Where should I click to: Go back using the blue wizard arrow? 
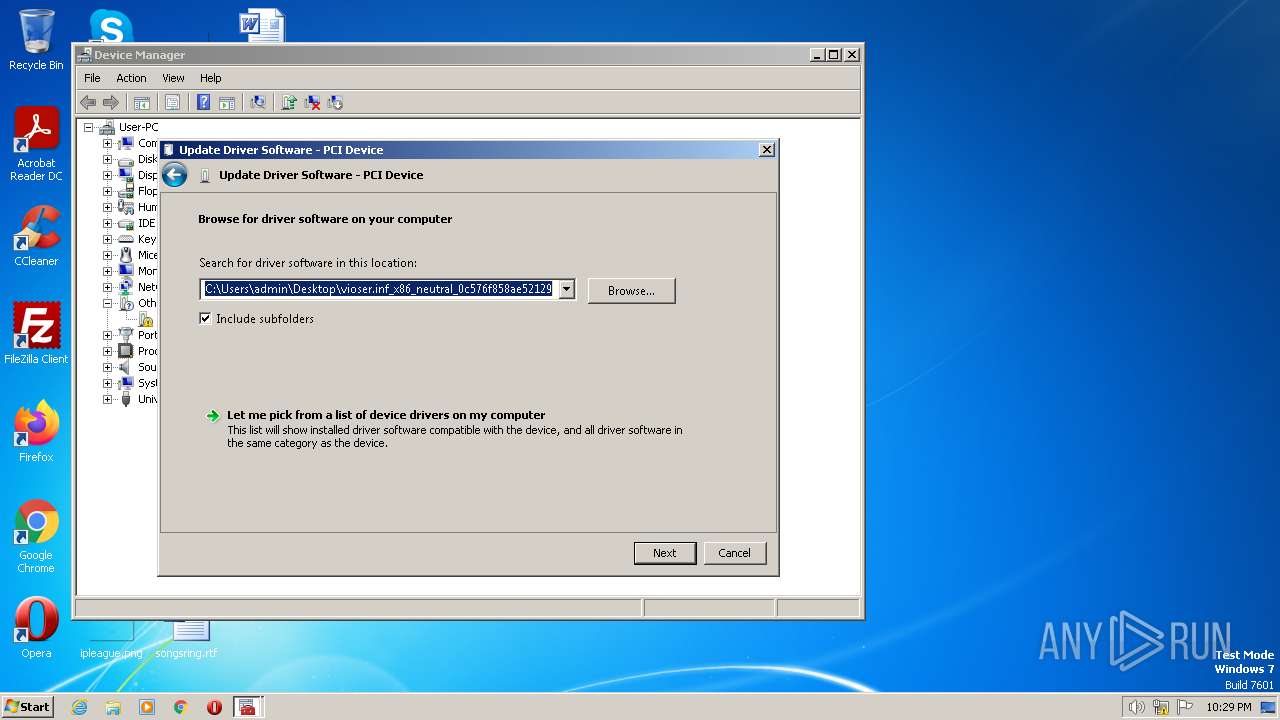point(175,175)
